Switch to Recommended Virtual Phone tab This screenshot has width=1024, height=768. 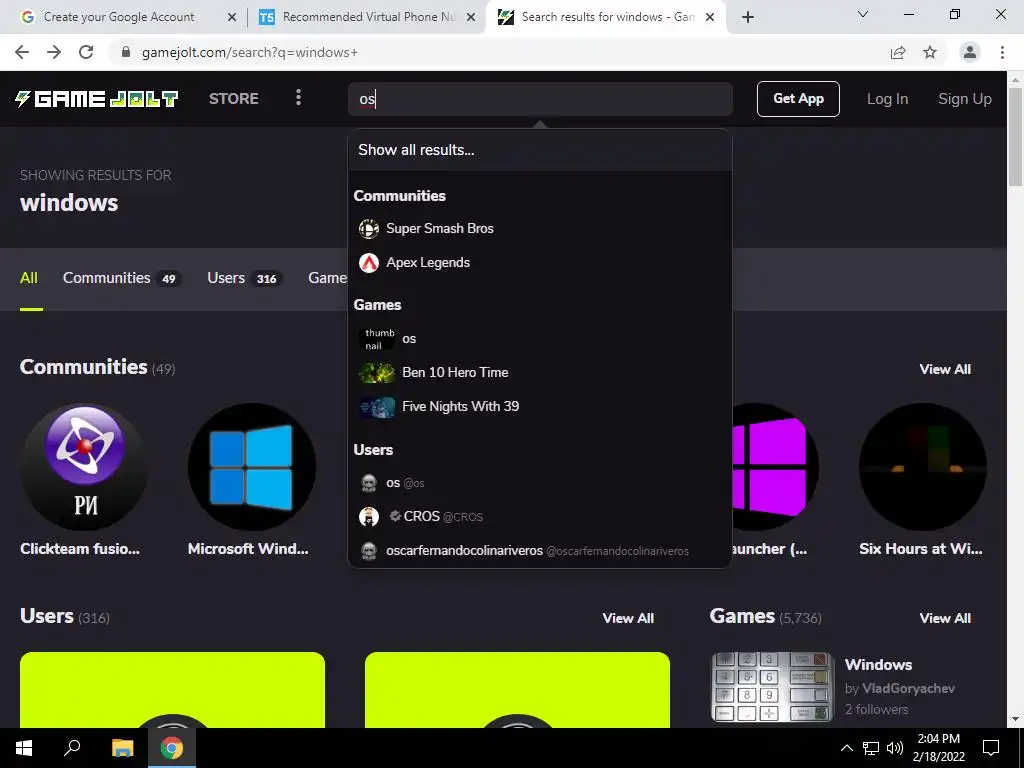[x=369, y=17]
